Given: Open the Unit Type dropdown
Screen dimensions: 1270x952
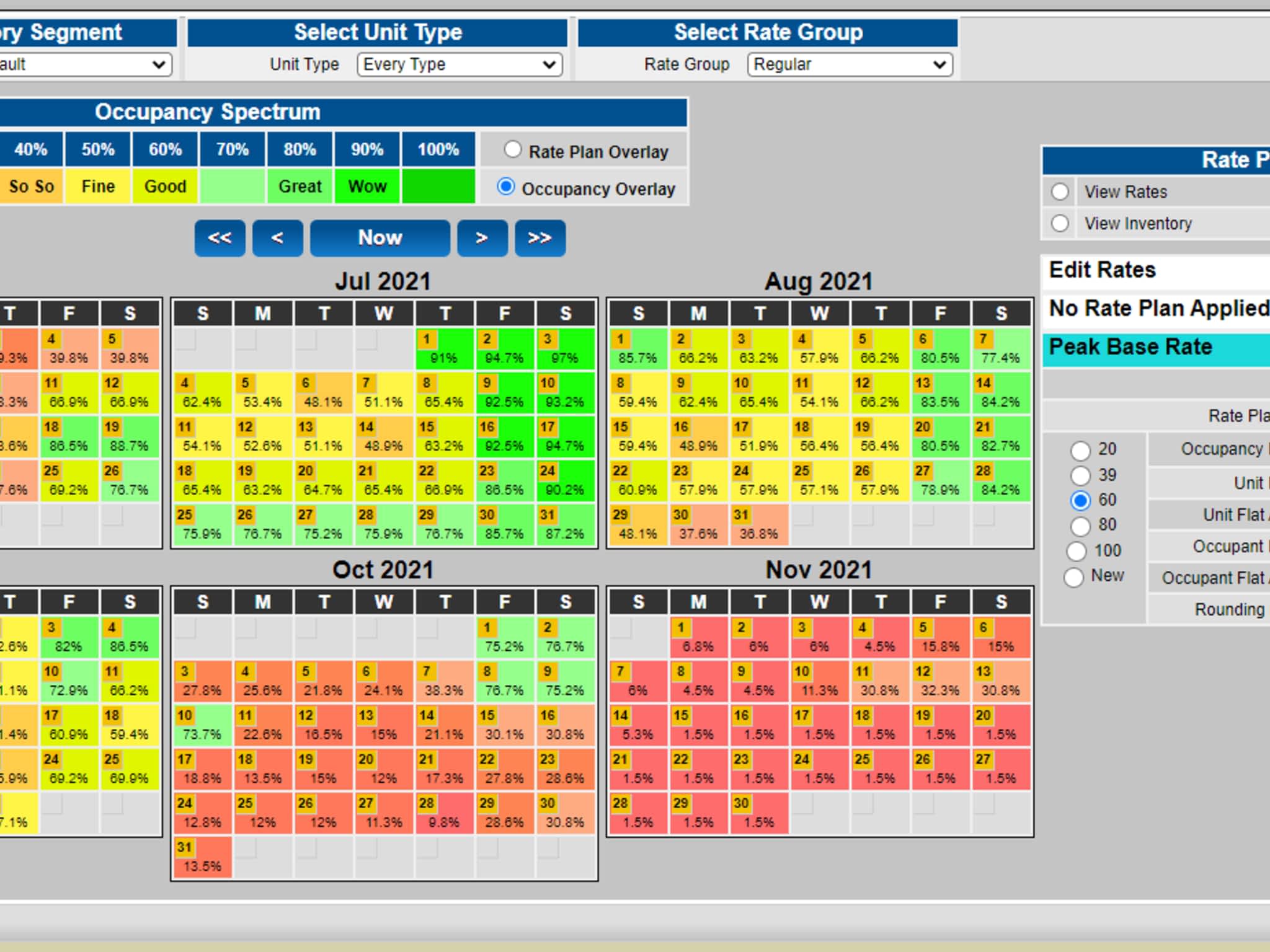Looking at the screenshot, I should click(460, 64).
